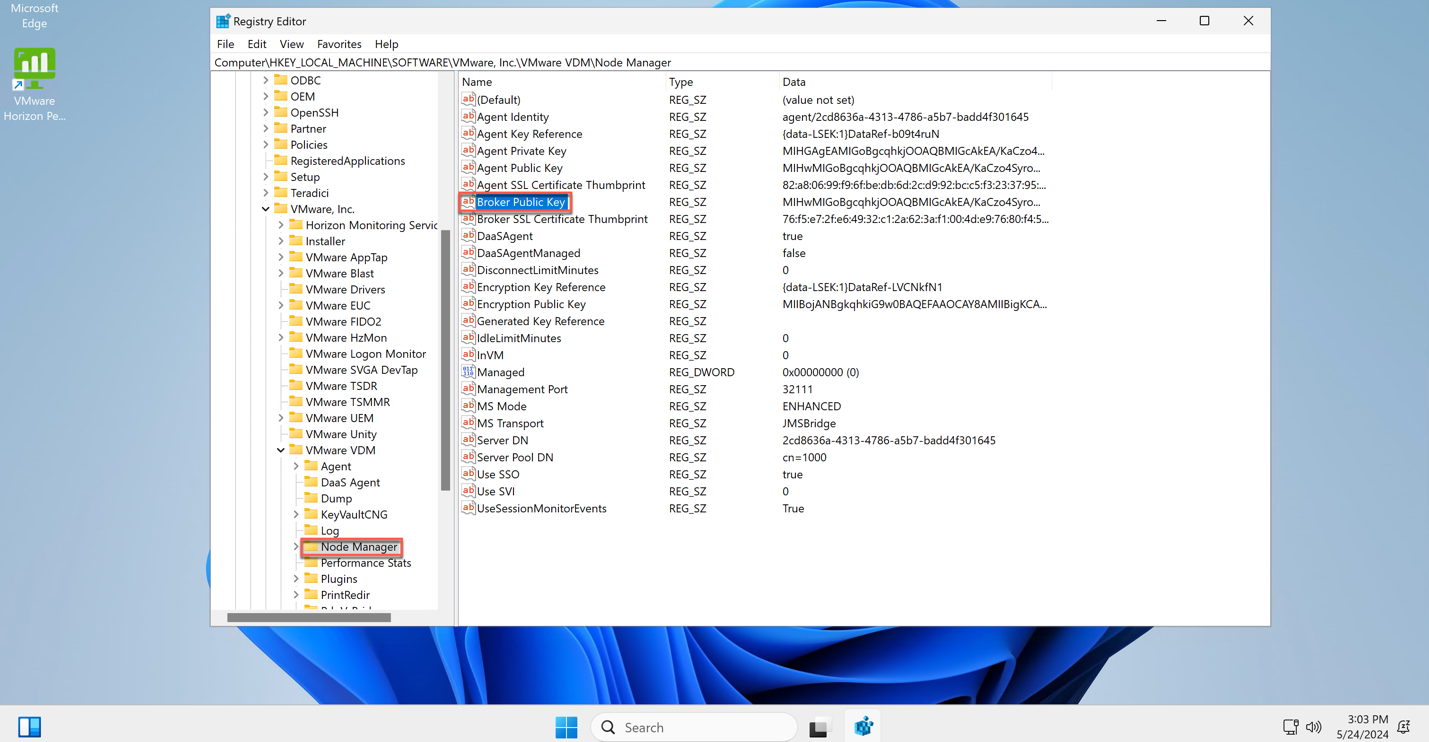The width and height of the screenshot is (1429, 742).
Task: Open volume control in system tray
Action: click(x=1314, y=727)
